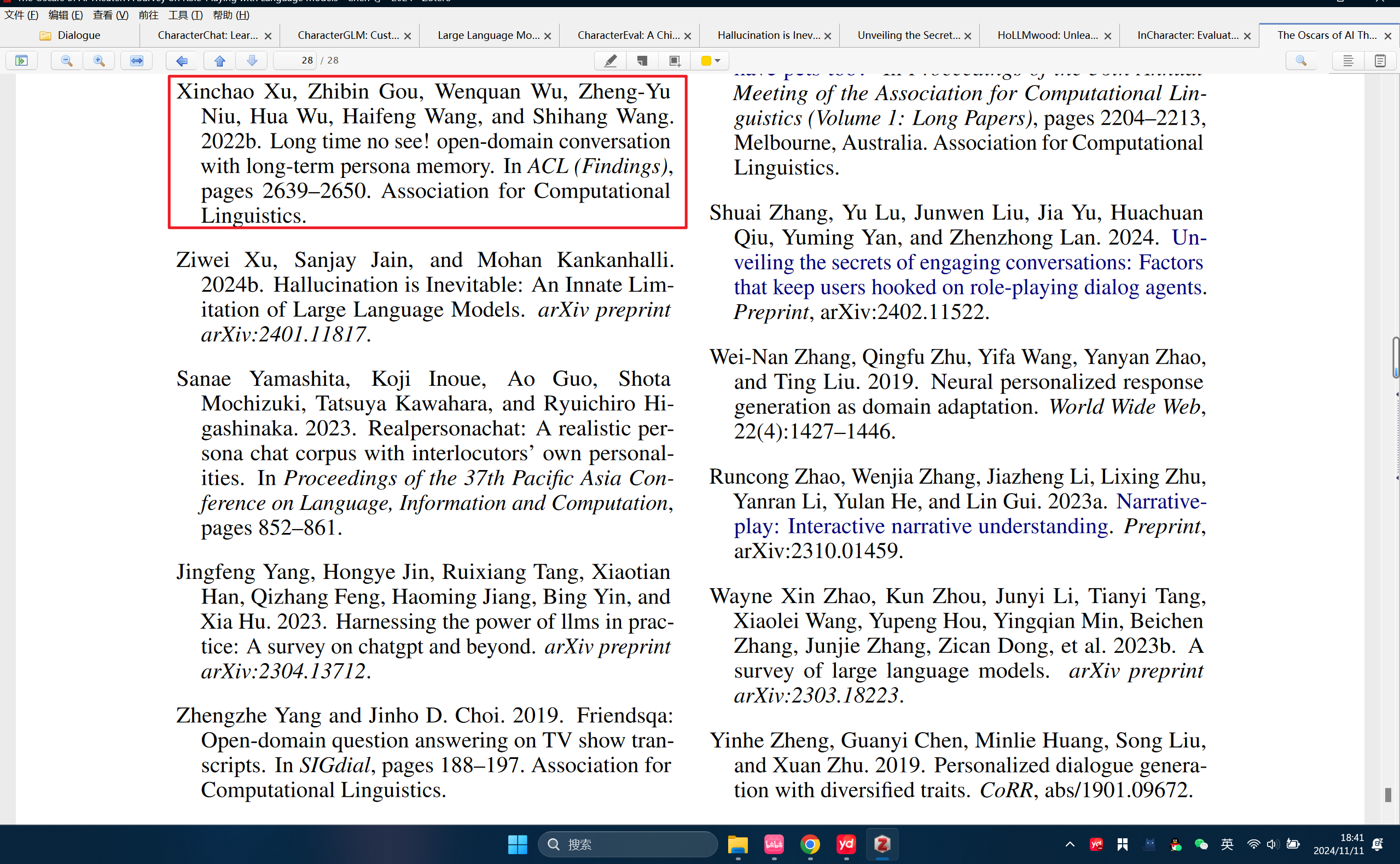This screenshot has height=864, width=1400.
Task: Expand hidden system tray icons chevron
Action: [1070, 844]
